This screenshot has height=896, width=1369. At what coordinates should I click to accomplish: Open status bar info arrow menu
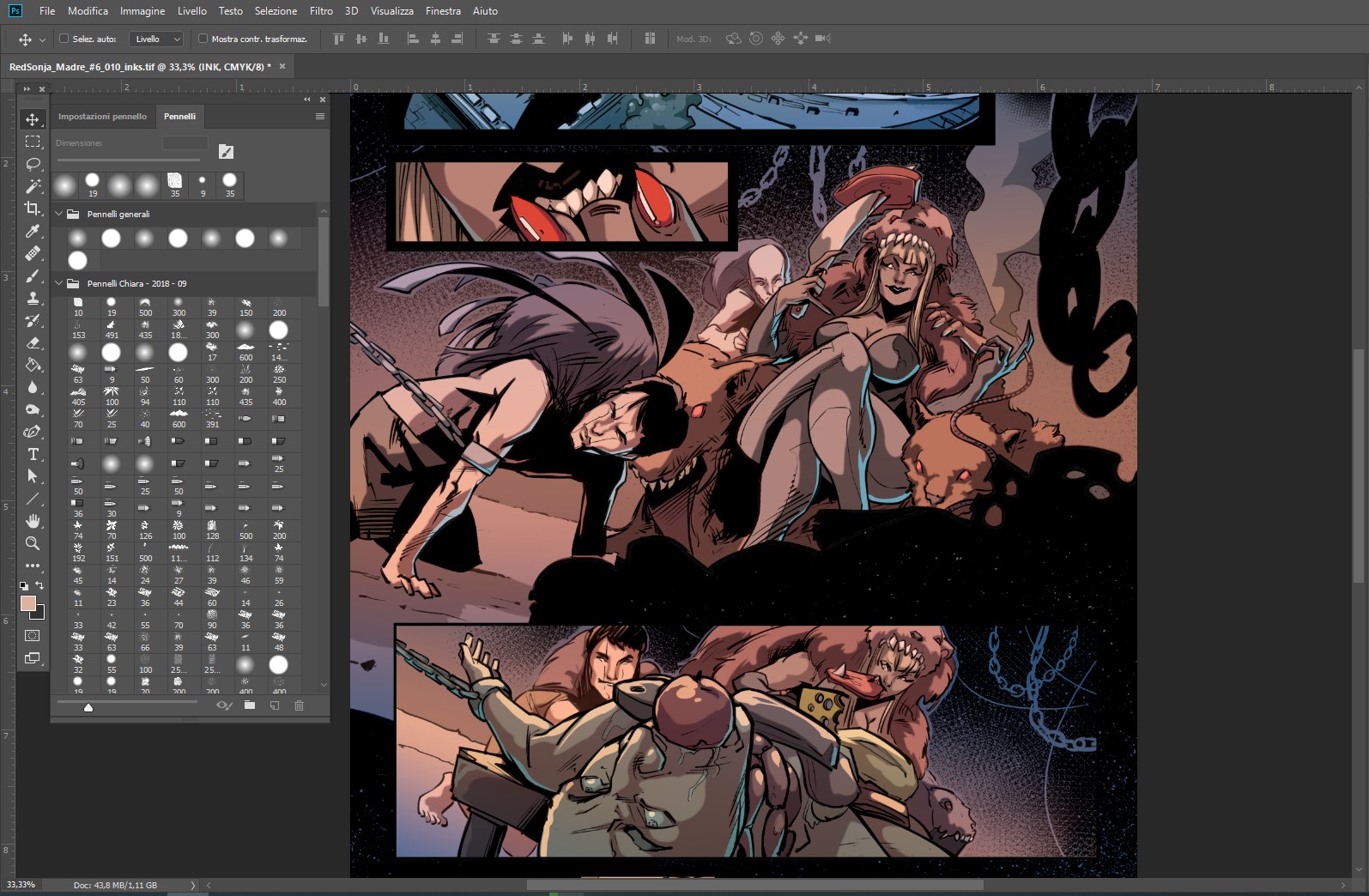tap(192, 885)
